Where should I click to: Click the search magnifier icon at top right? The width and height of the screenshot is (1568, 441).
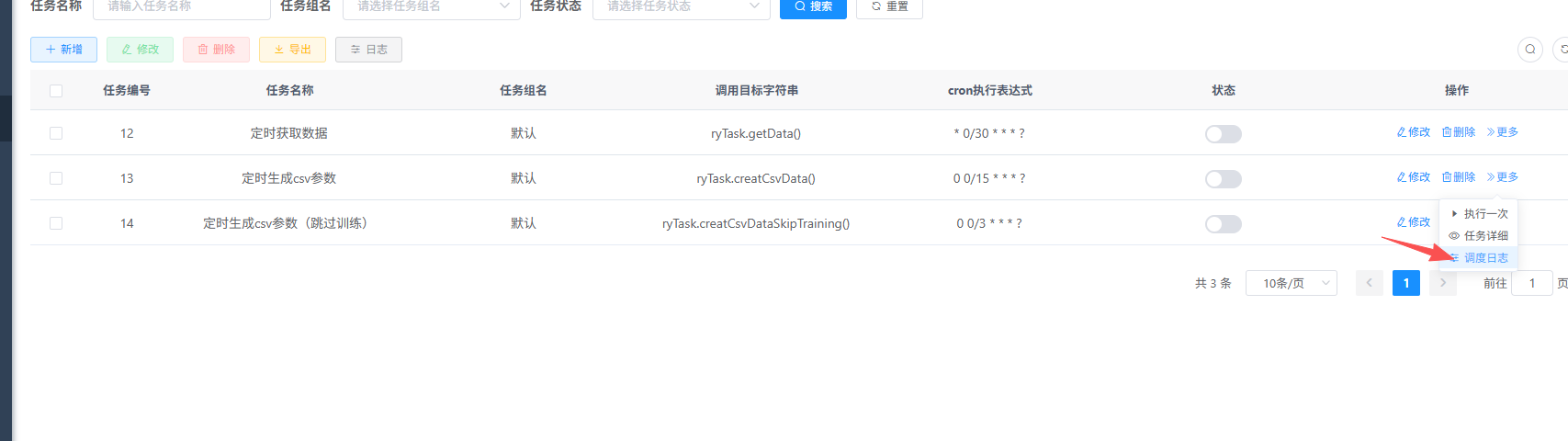pyautogui.click(x=1529, y=50)
